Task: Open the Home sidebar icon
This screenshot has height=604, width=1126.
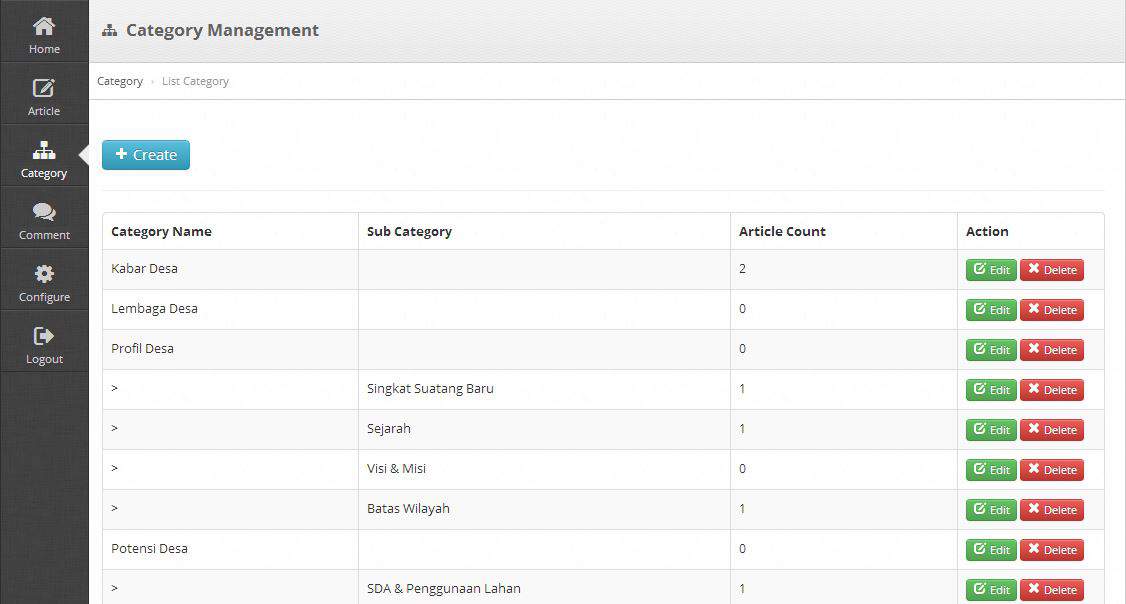Action: [44, 27]
